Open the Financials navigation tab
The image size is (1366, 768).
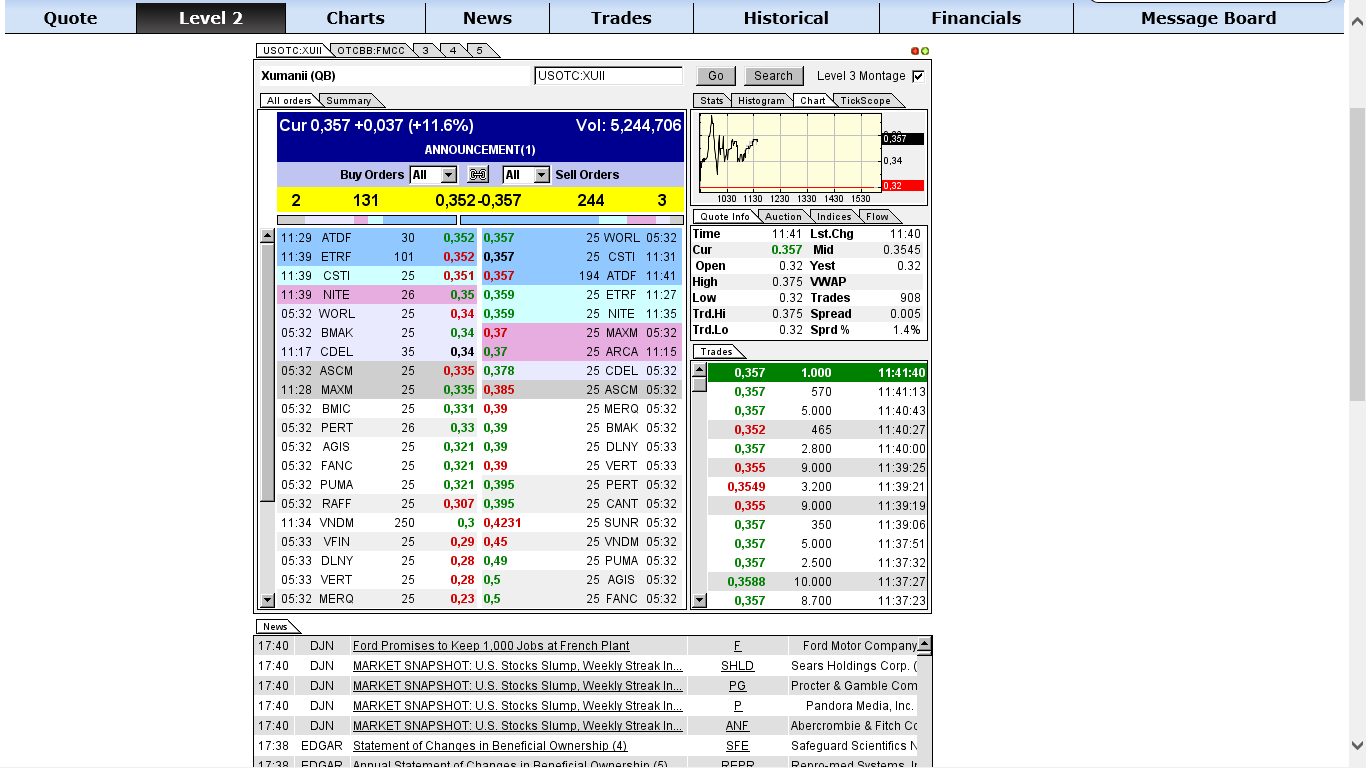[x=976, y=18]
